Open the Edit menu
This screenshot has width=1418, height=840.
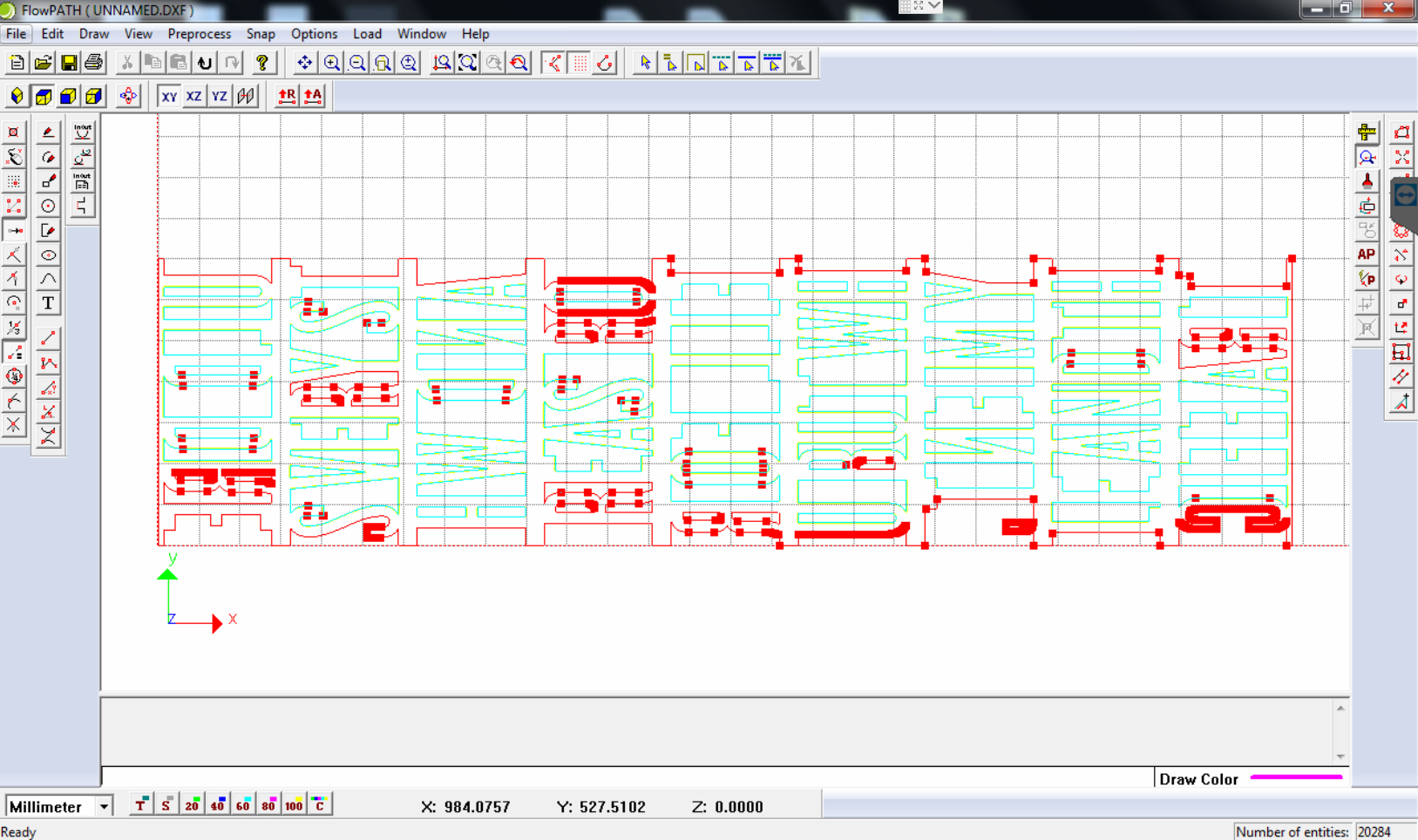[x=52, y=34]
